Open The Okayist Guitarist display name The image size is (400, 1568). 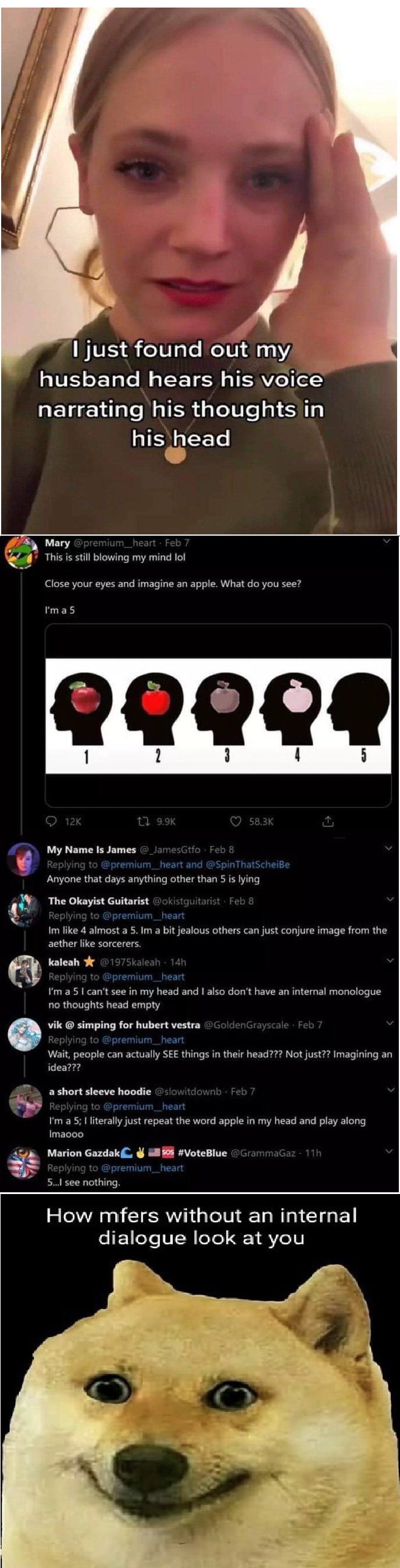click(98, 901)
